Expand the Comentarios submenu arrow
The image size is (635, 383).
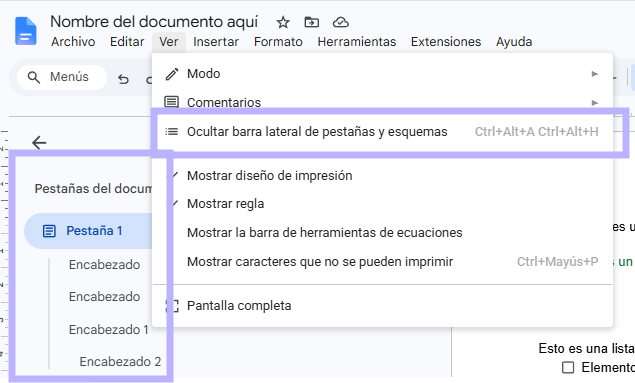(x=595, y=103)
